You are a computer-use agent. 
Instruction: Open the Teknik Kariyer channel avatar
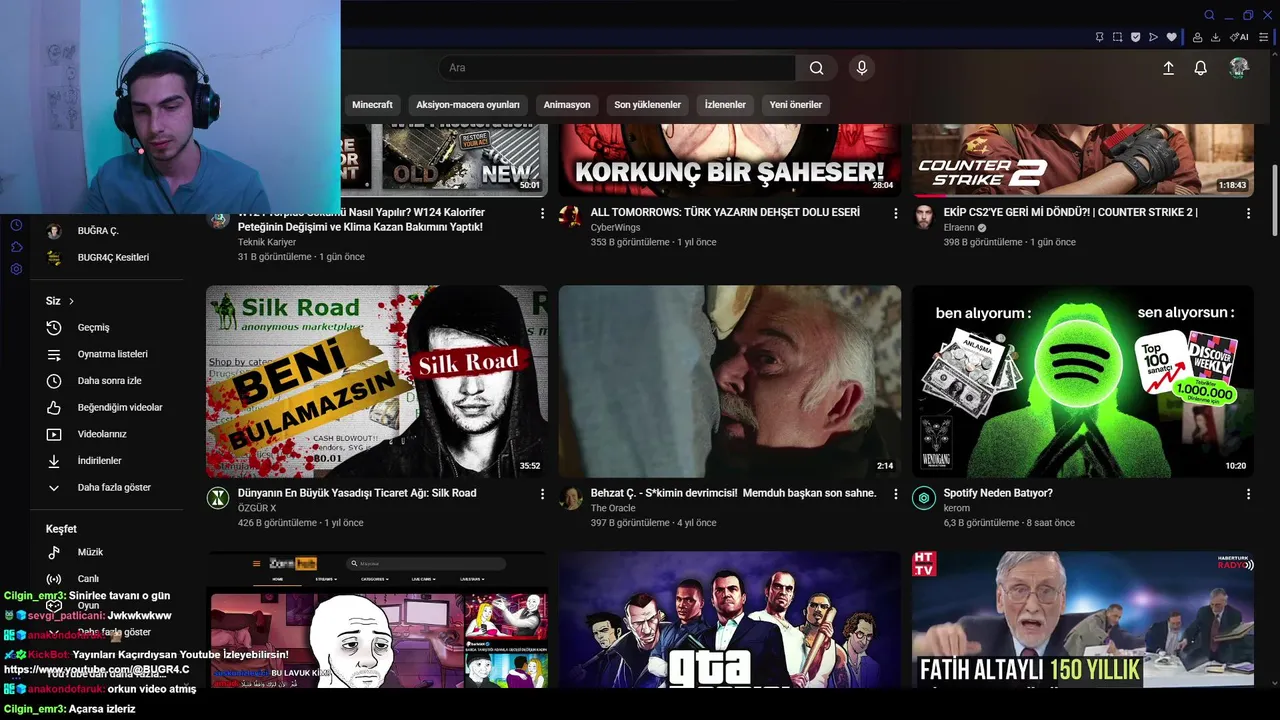coord(218,217)
